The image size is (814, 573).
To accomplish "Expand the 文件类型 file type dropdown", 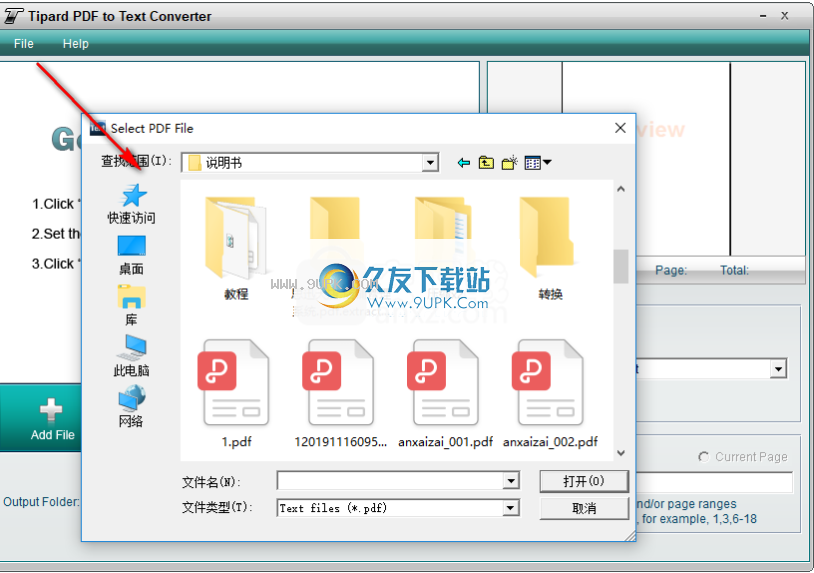I will tap(511, 508).
